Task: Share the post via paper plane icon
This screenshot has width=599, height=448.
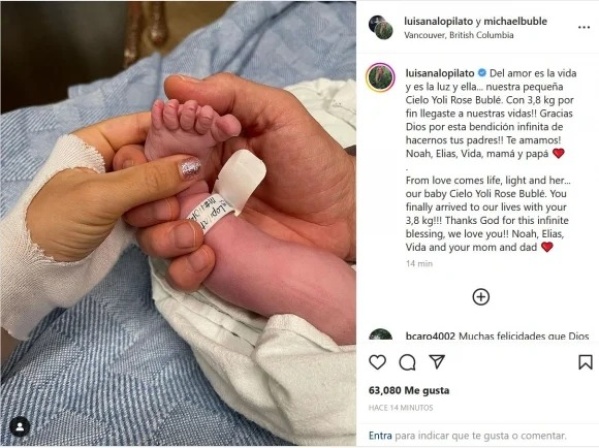Action: click(437, 361)
